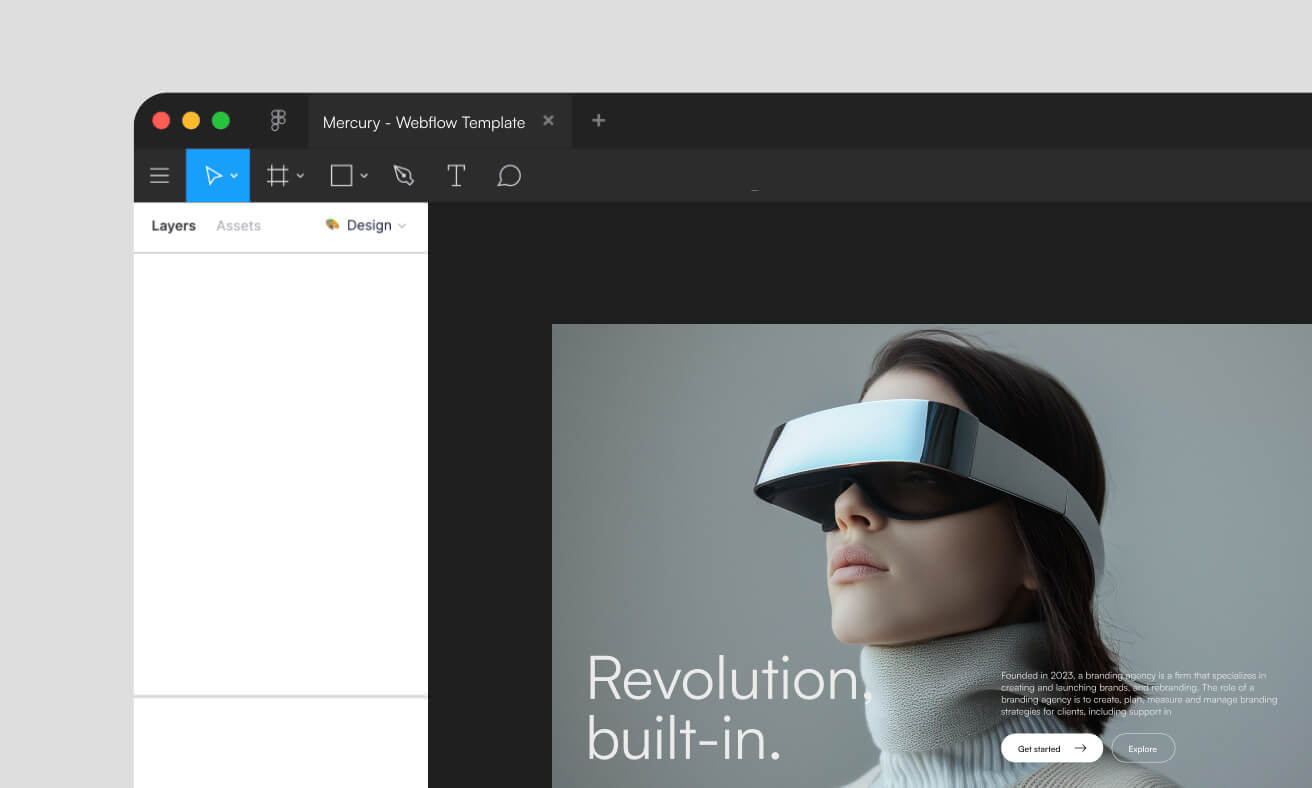Select the Text tool
The image size is (1312, 788).
pyautogui.click(x=456, y=175)
